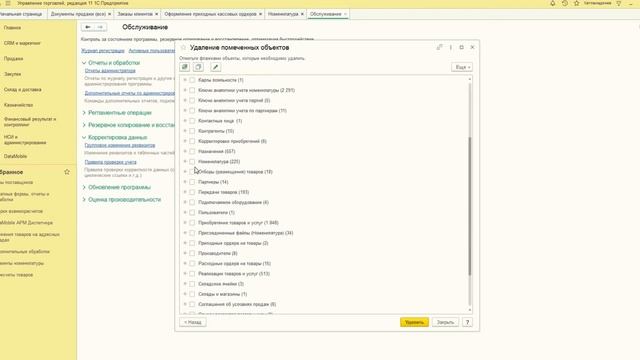Tick the Пользователи (1) checkbox

[x=192, y=213]
